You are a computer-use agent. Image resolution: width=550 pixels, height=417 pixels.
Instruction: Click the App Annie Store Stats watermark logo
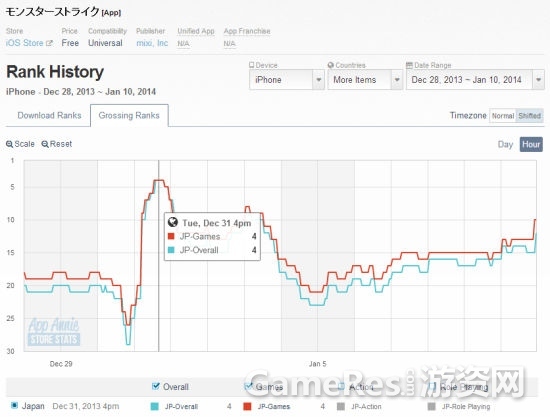tap(54, 332)
